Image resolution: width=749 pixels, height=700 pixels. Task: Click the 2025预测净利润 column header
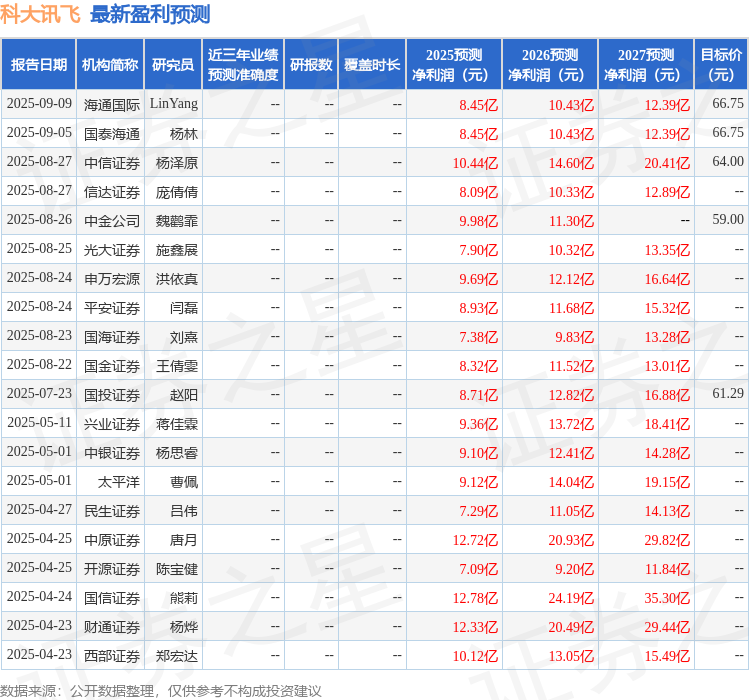pos(454,65)
